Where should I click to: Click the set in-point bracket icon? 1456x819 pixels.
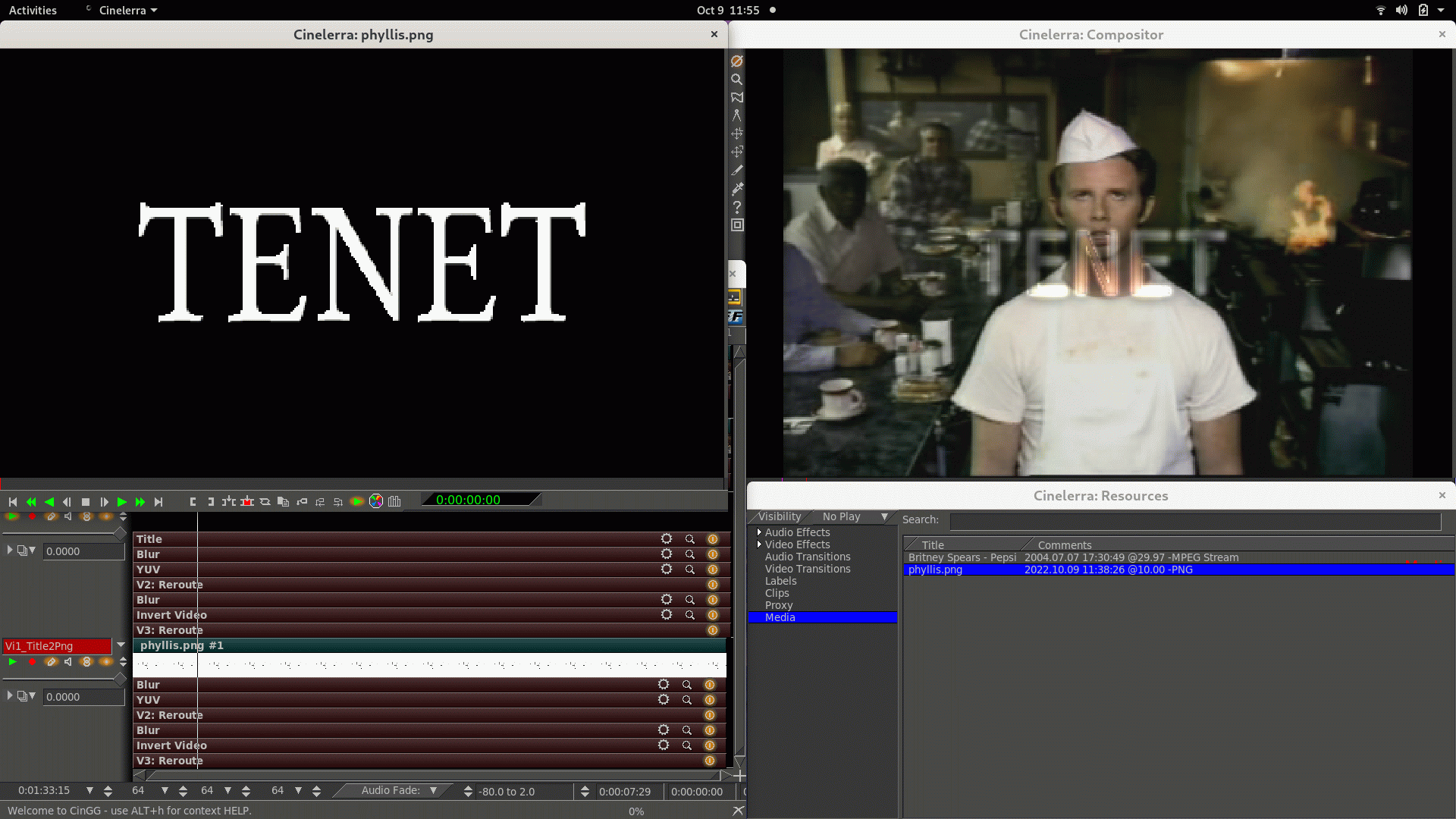click(x=193, y=501)
